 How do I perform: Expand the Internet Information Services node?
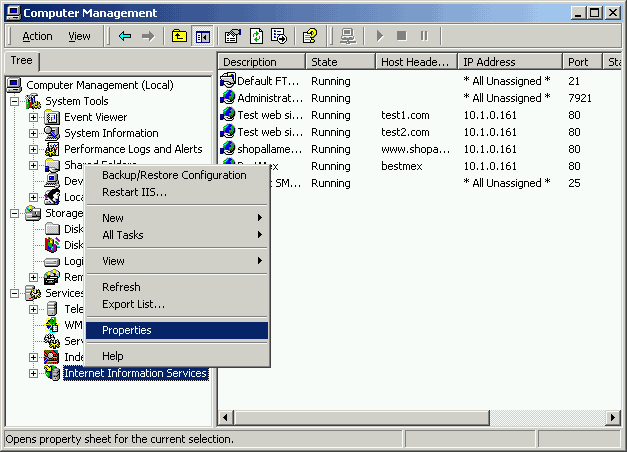(33, 373)
